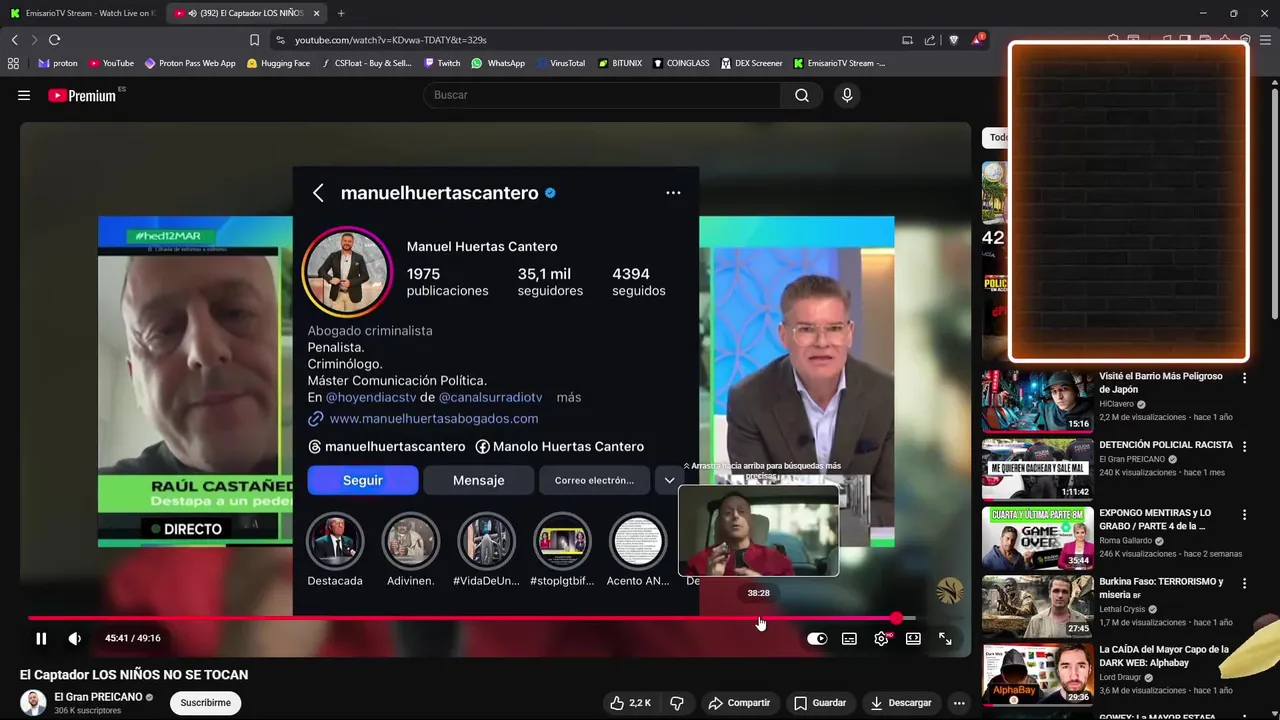Viewport: 1280px width, 720px height.
Task: Open a new browser tab with plus
Action: coord(341,13)
